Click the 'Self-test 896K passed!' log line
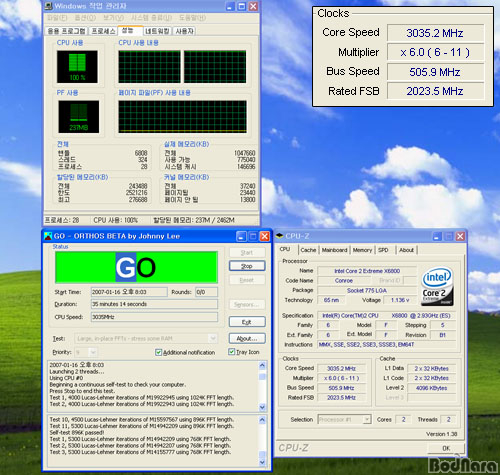 point(77,432)
